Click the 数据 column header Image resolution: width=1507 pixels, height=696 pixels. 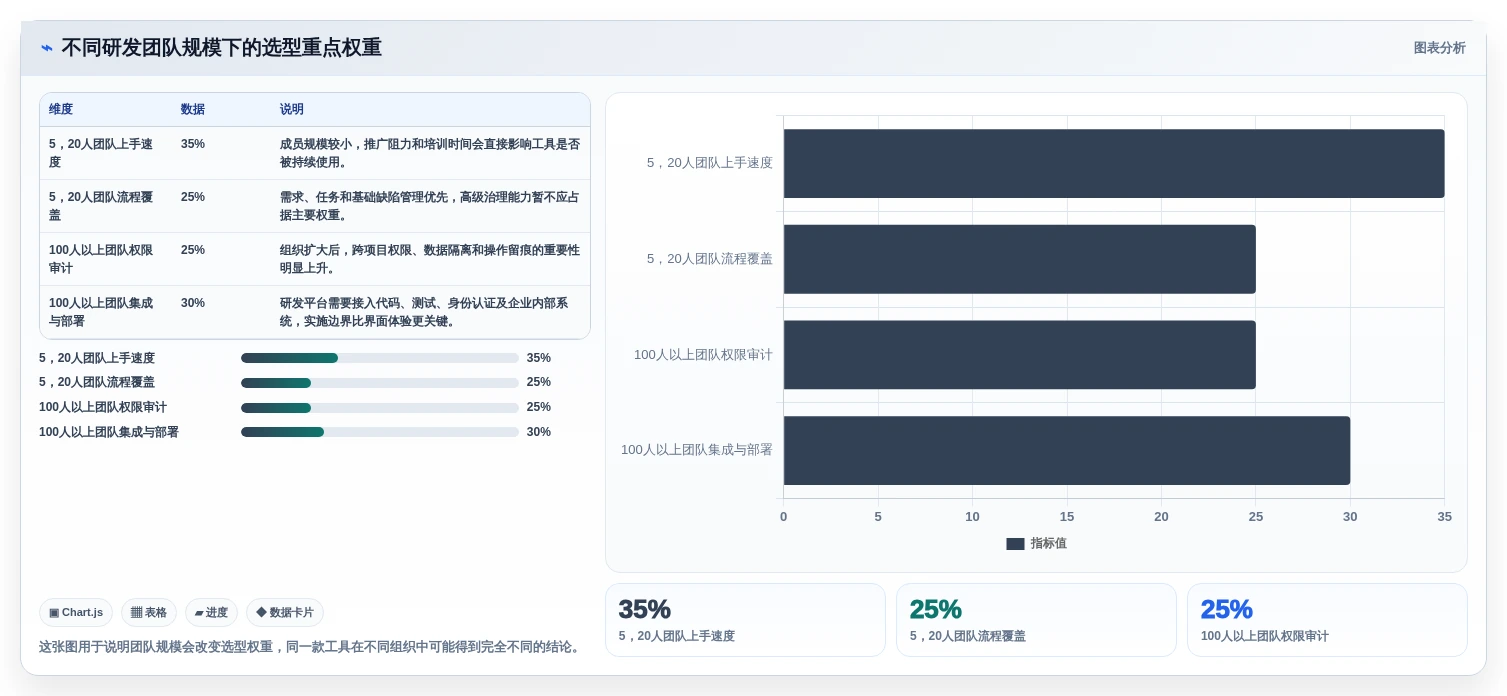point(193,109)
